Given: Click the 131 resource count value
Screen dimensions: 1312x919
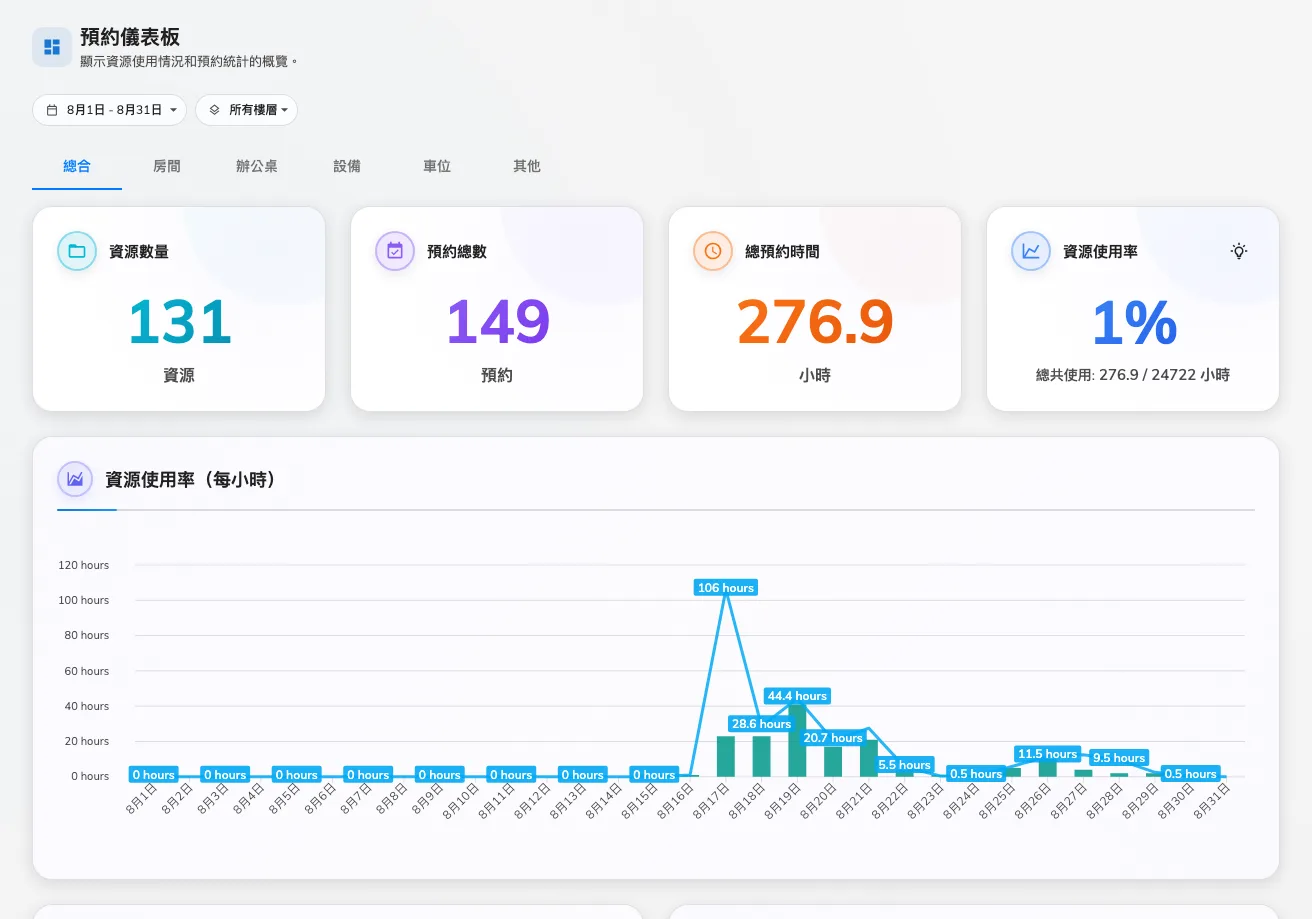Looking at the screenshot, I should coord(179,322).
